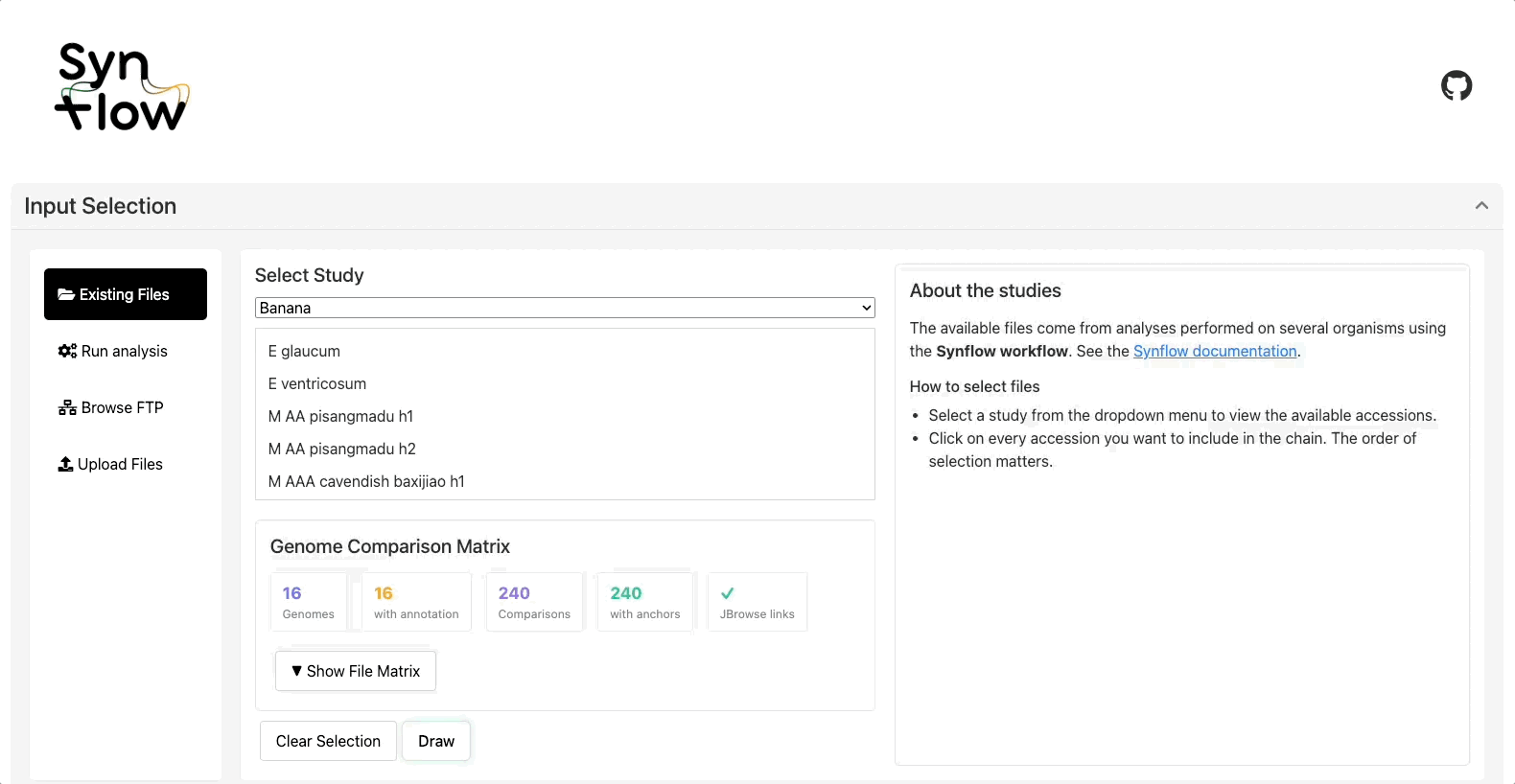Open the Banana study dropdown
This screenshot has height=784, width=1515.
click(565, 308)
